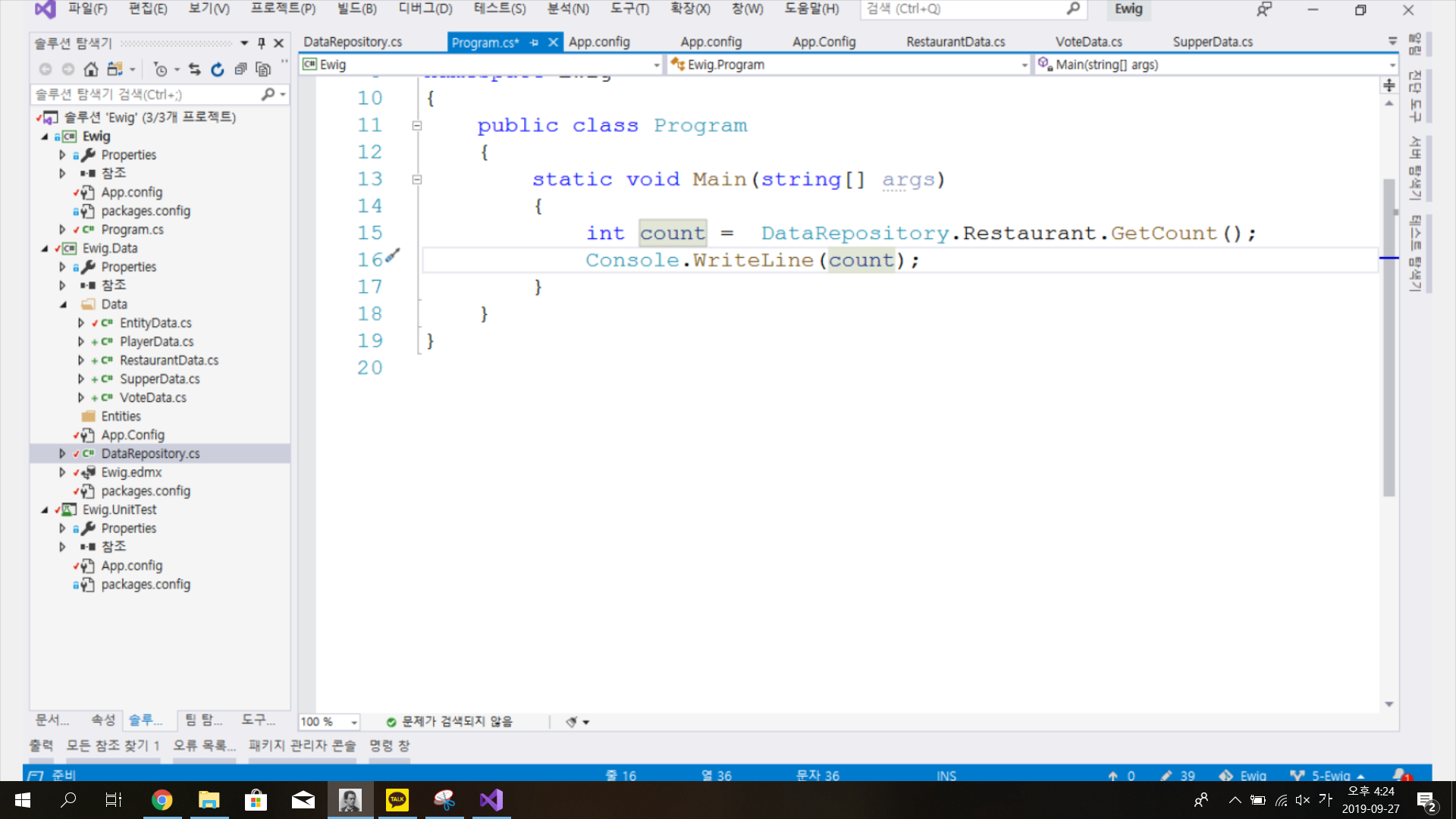Click the Show All Files icon
Viewport: 1456px width, 819px height.
(x=263, y=70)
